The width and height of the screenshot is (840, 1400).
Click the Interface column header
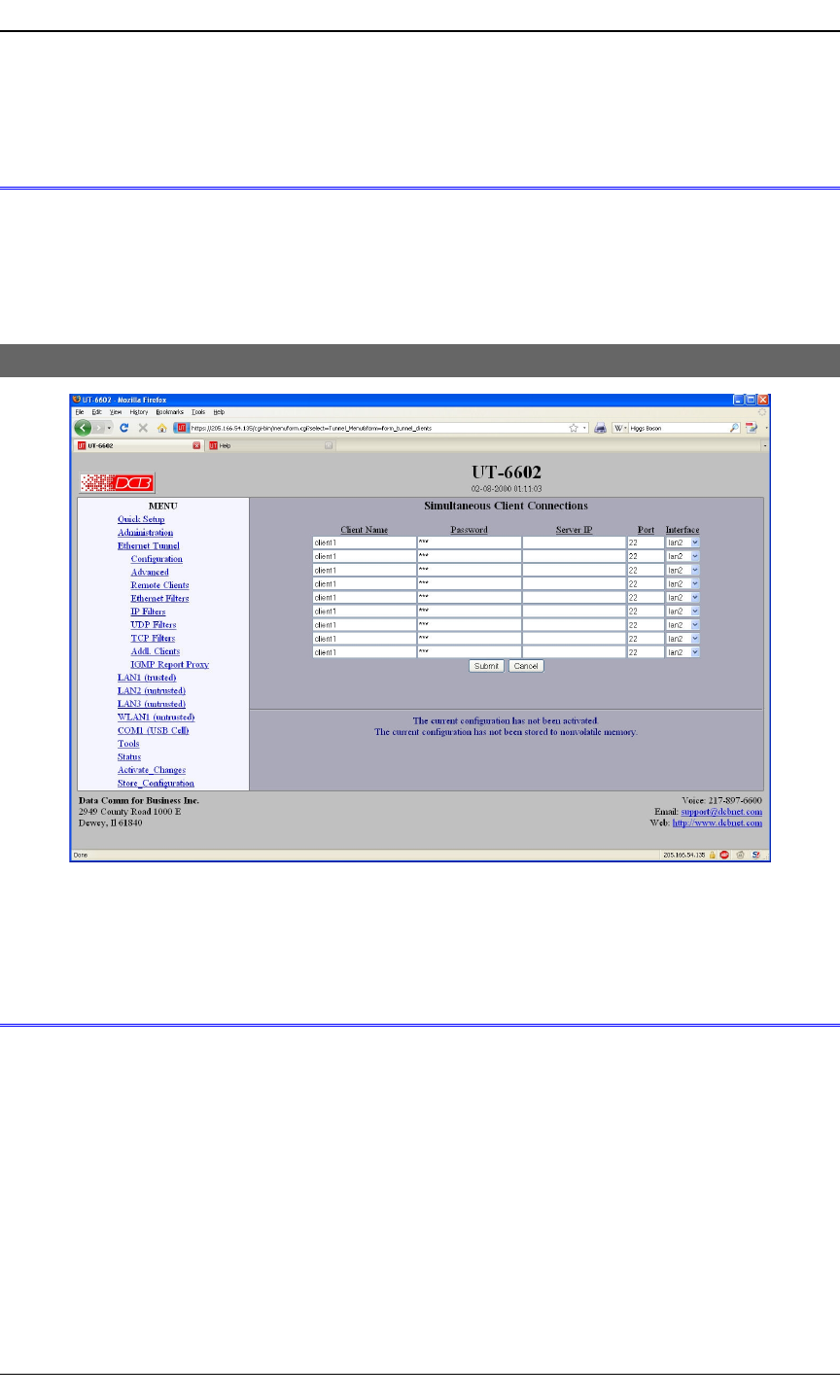[x=682, y=530]
